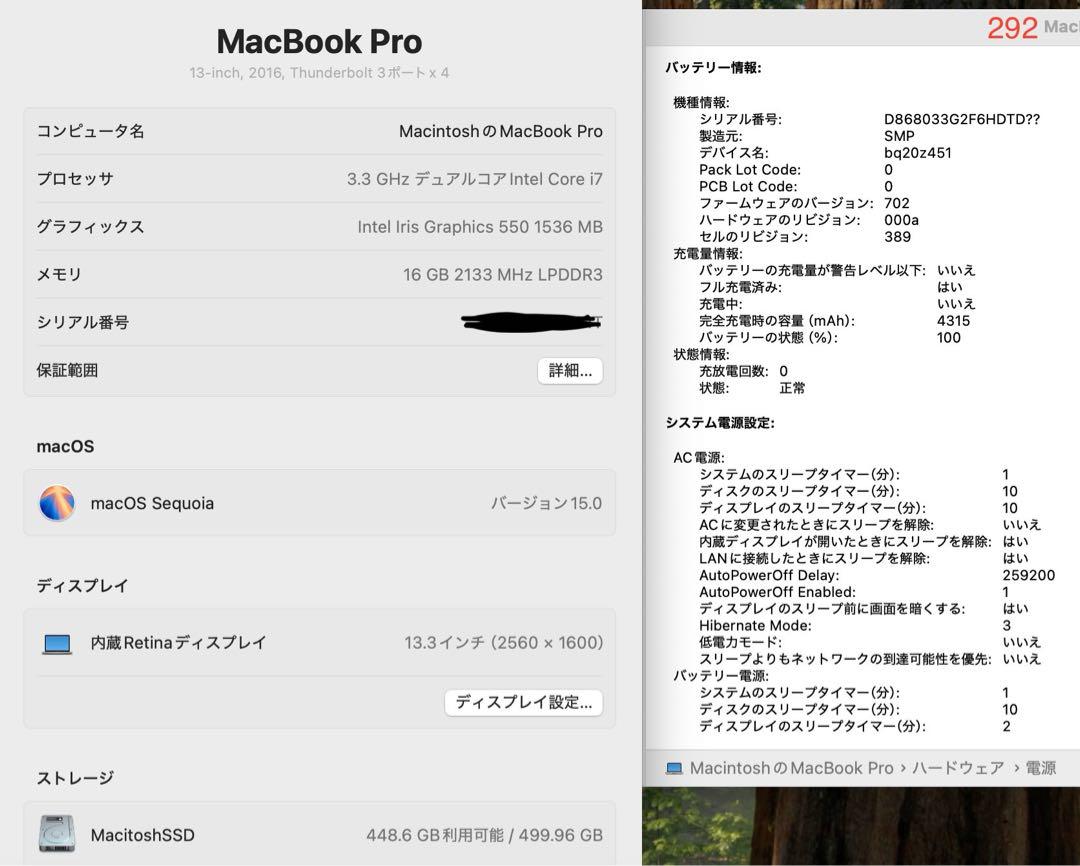
Task: Click the バージョン 15.0 text
Action: [546, 504]
